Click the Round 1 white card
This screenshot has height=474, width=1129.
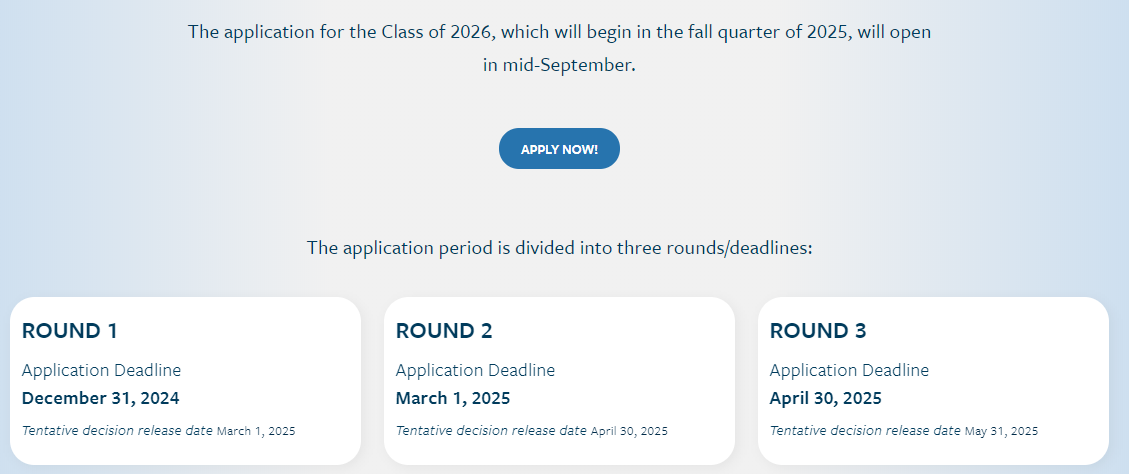coord(185,380)
